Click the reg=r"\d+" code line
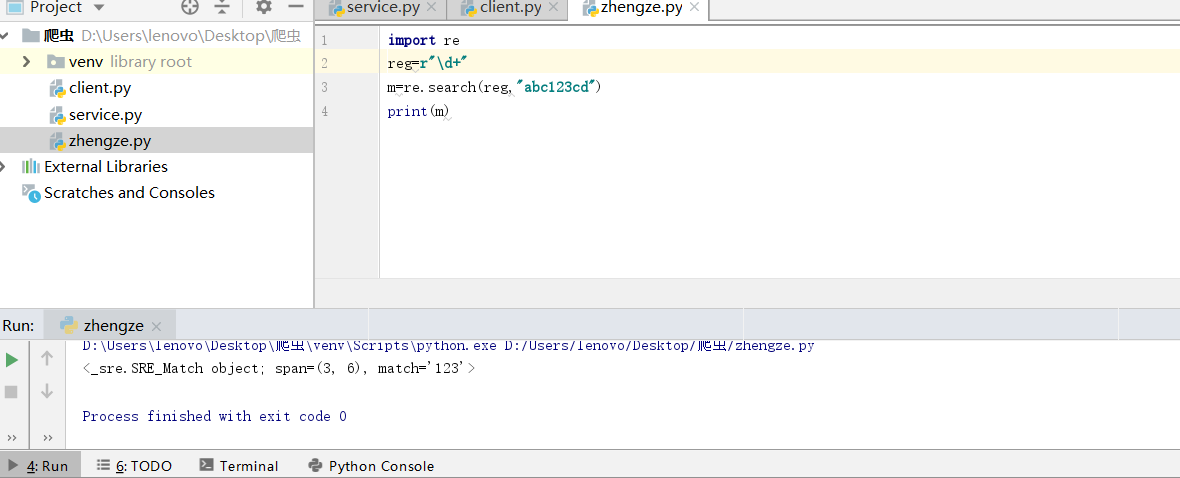The image size is (1180, 478). click(428, 64)
